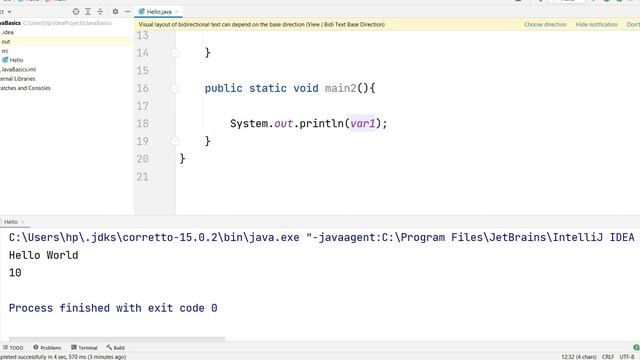
Task: Open the Problems tool window
Action: 47,348
